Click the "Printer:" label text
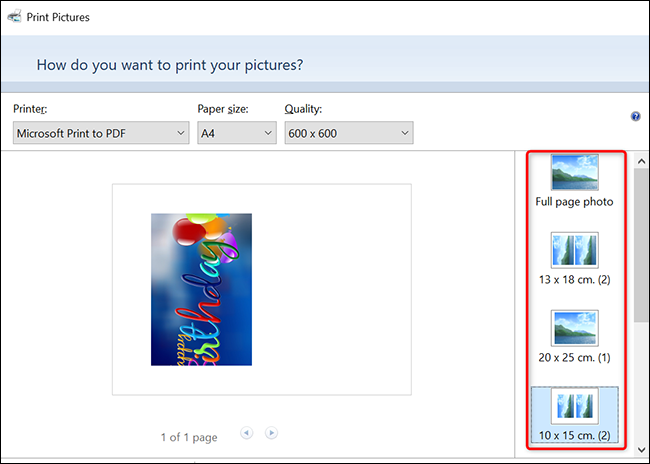Screen dimensions: 650x464 click(32, 108)
